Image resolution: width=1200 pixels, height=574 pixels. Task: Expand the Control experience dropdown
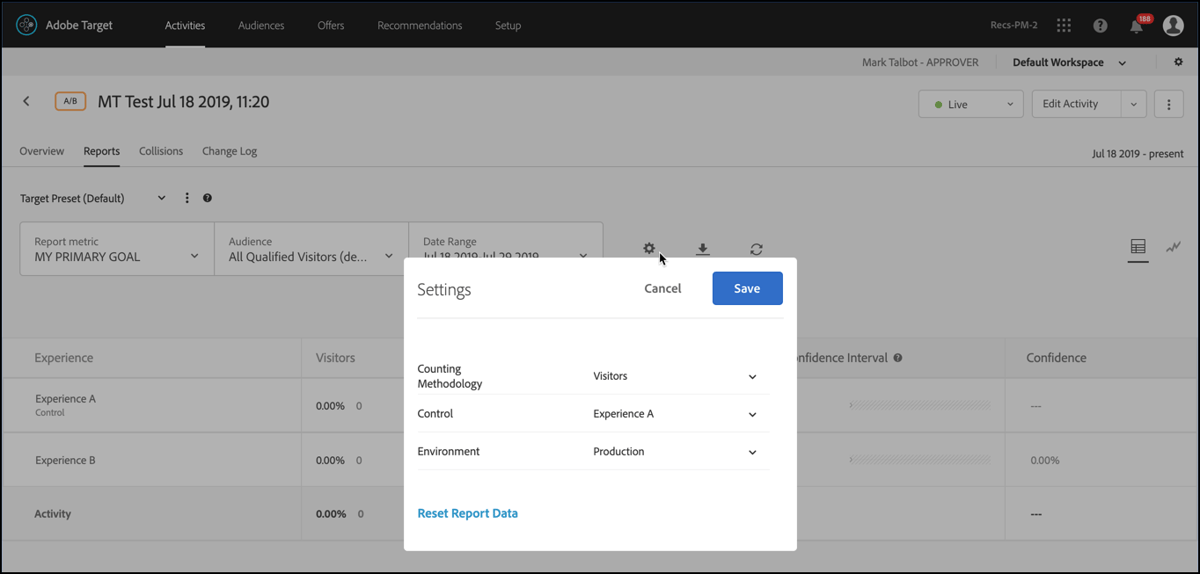(x=675, y=414)
